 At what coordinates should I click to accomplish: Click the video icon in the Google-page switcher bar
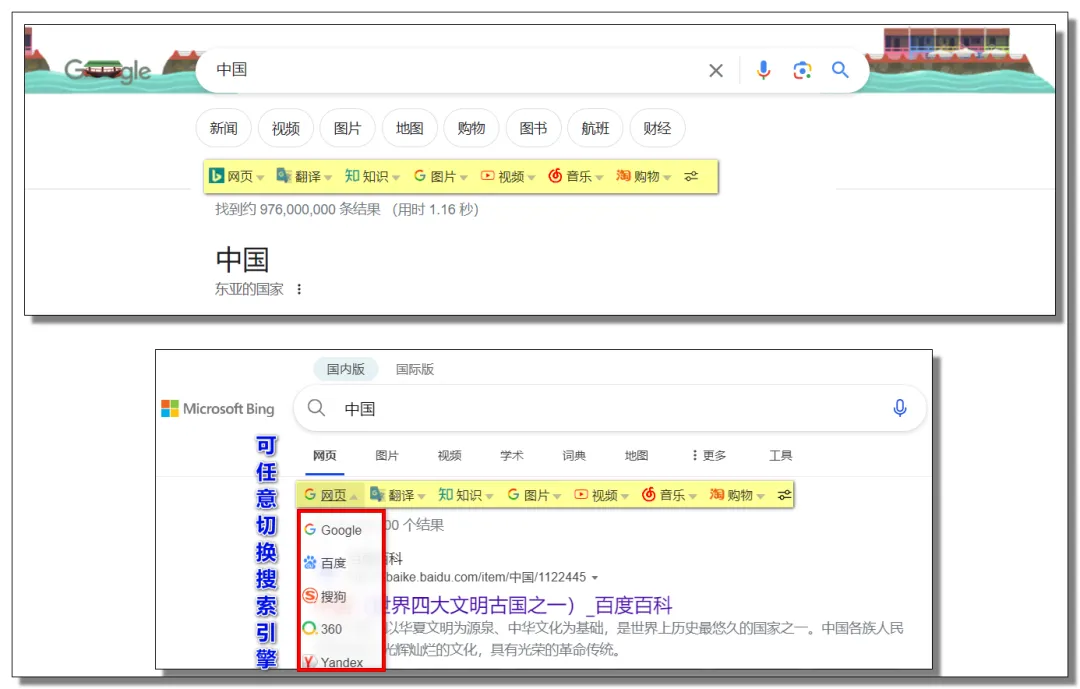pyautogui.click(x=487, y=176)
